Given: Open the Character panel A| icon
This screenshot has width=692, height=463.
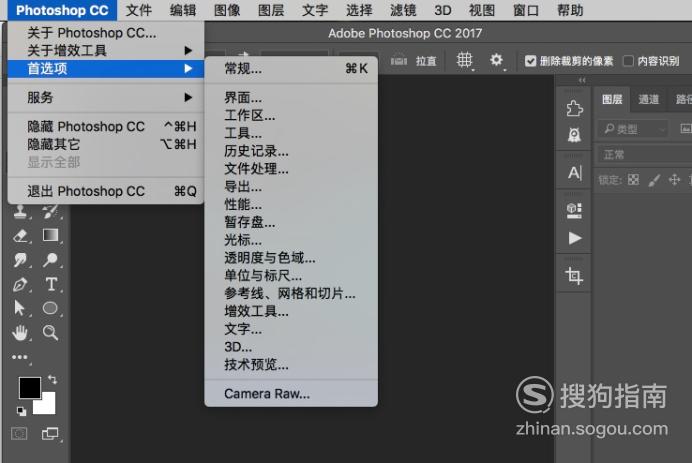Looking at the screenshot, I should 575,173.
